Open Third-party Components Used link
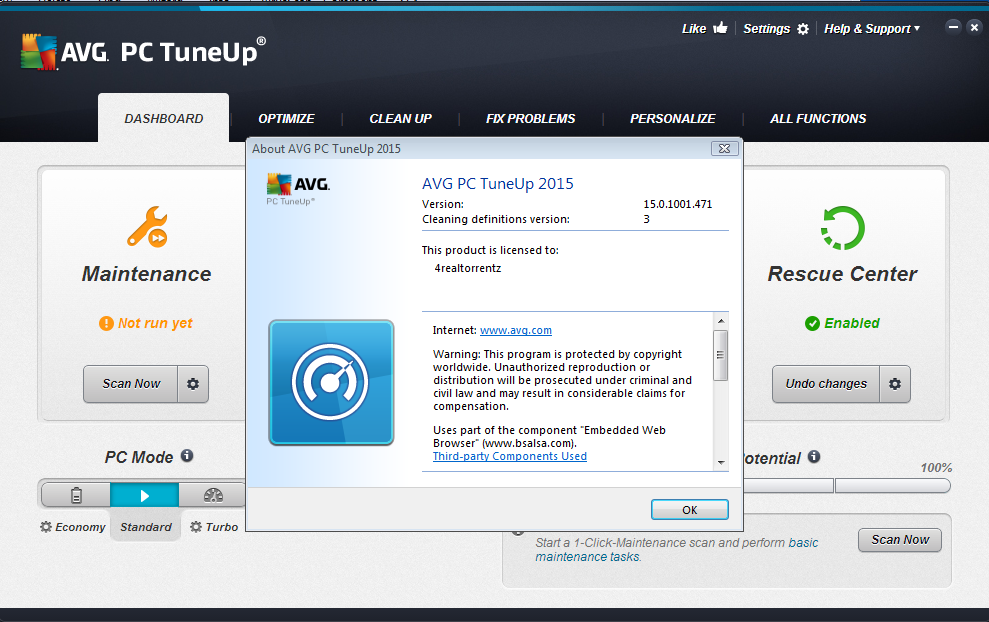This screenshot has width=989, height=622. [510, 456]
